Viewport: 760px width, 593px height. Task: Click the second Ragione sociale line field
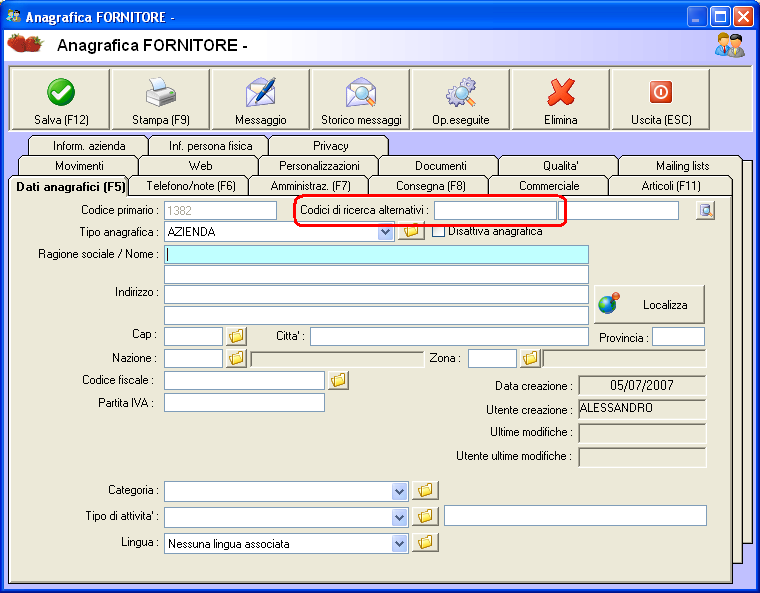(x=377, y=274)
